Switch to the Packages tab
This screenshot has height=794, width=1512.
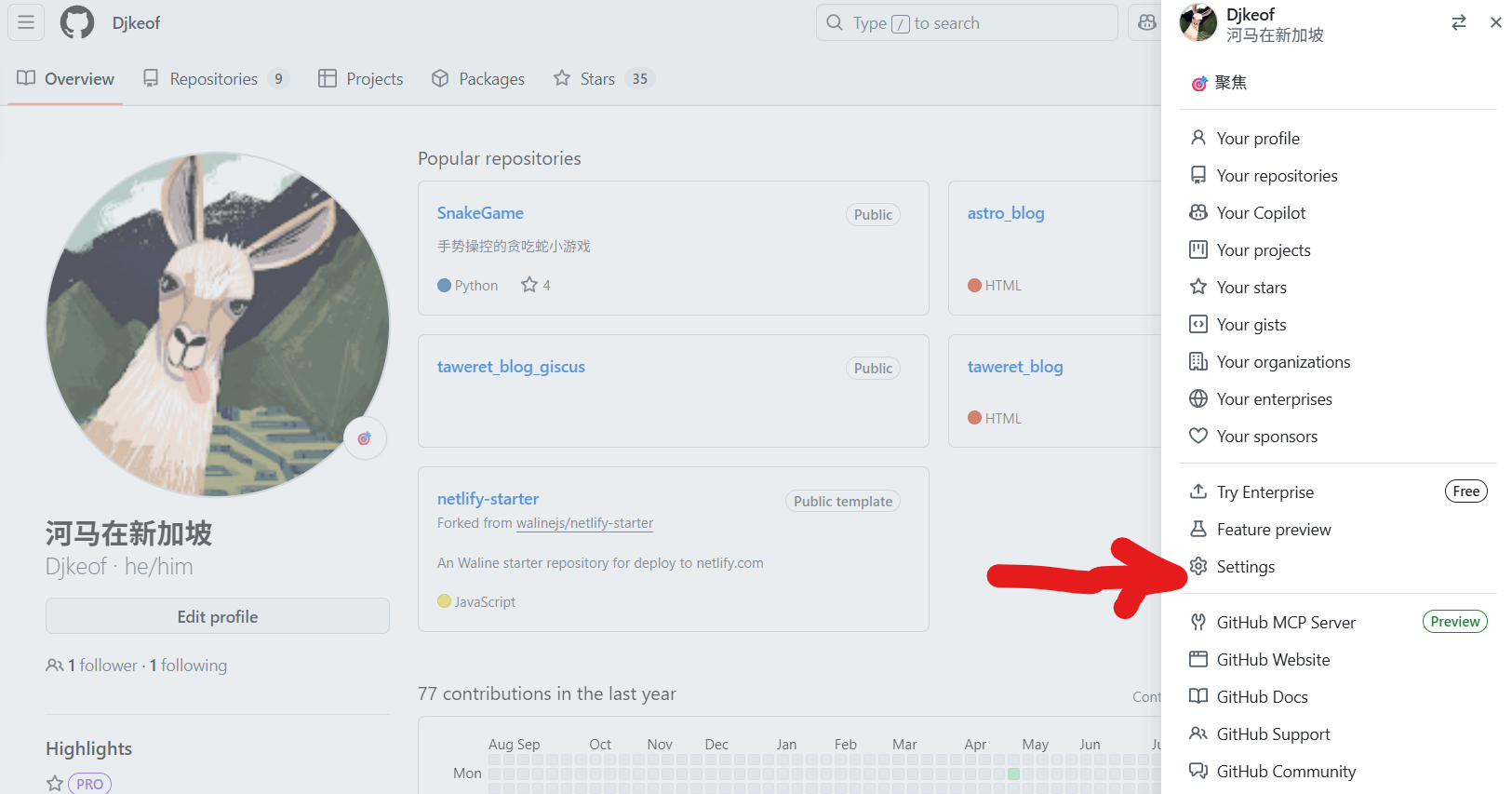[x=478, y=79]
